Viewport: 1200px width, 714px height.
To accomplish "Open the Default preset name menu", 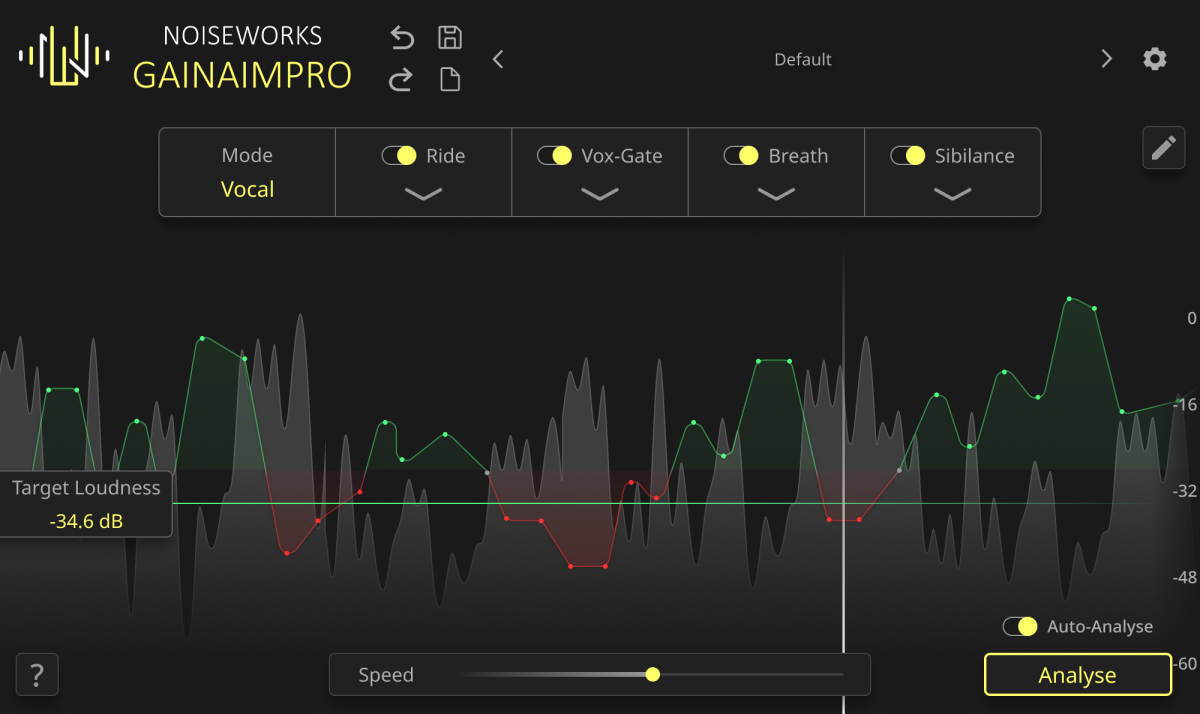I will click(803, 60).
